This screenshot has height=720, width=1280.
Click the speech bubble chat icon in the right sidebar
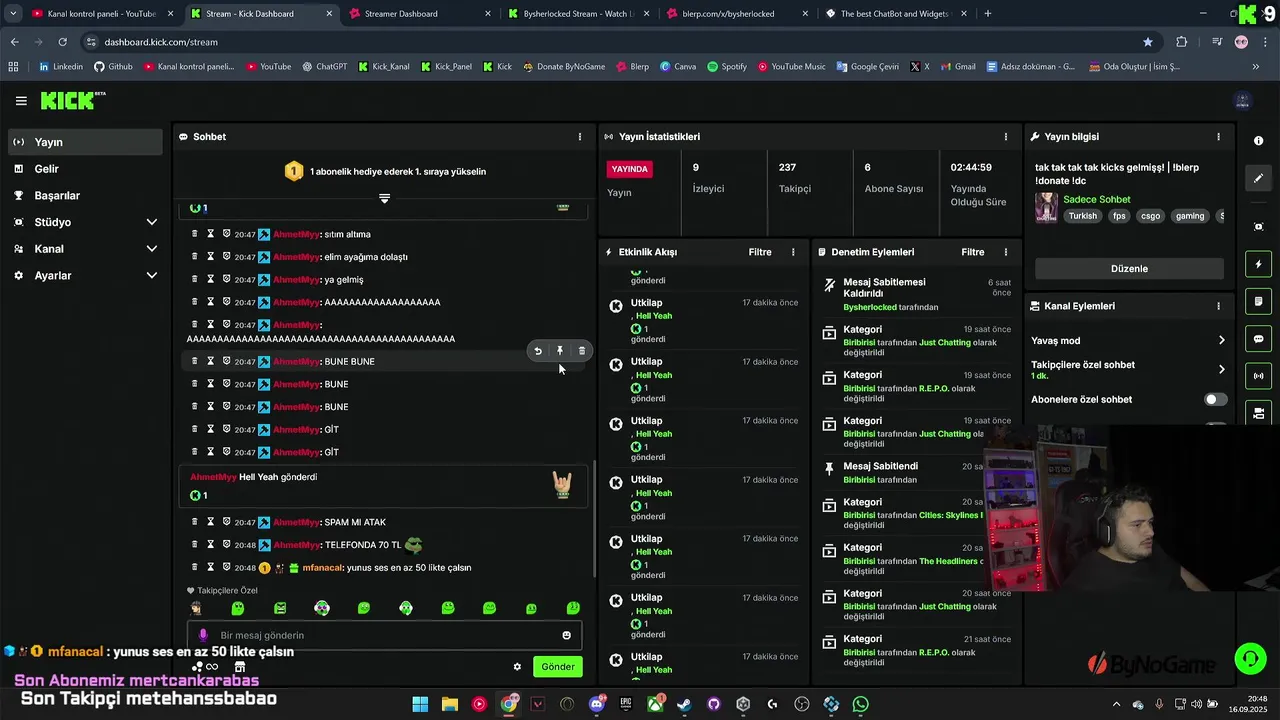tap(1258, 339)
